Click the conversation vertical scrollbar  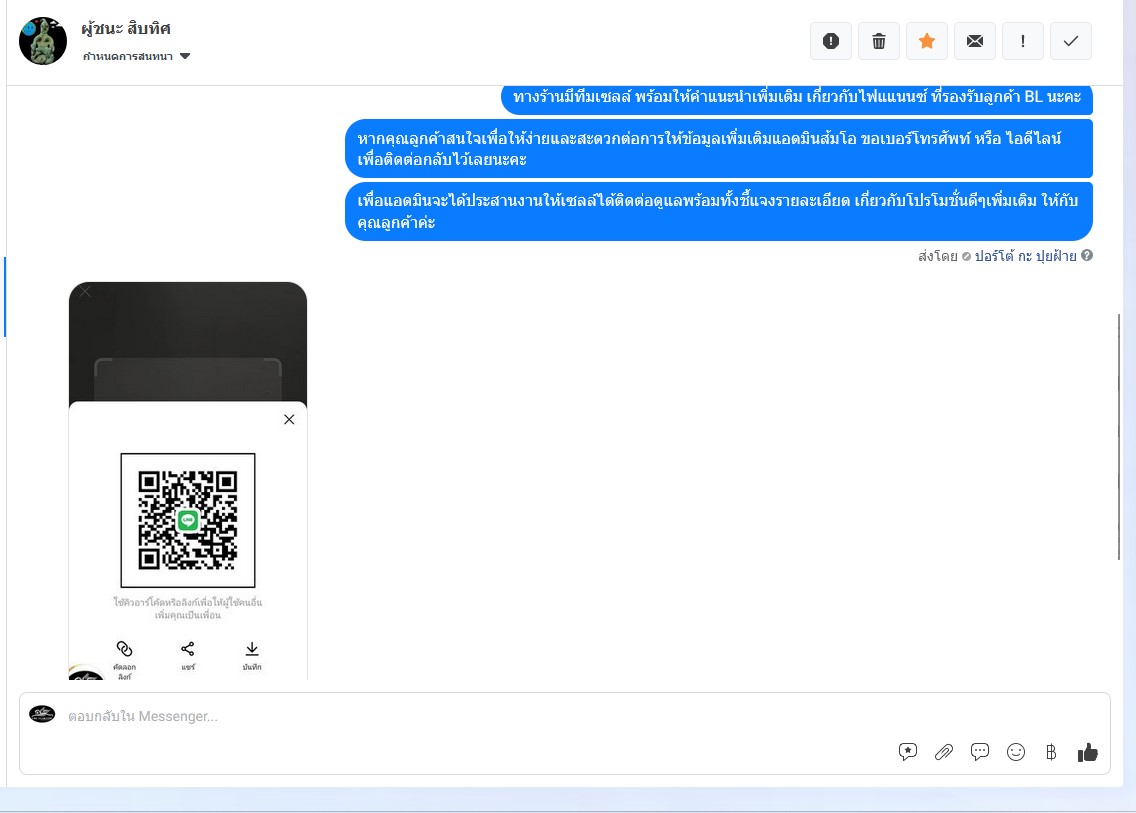(1119, 436)
